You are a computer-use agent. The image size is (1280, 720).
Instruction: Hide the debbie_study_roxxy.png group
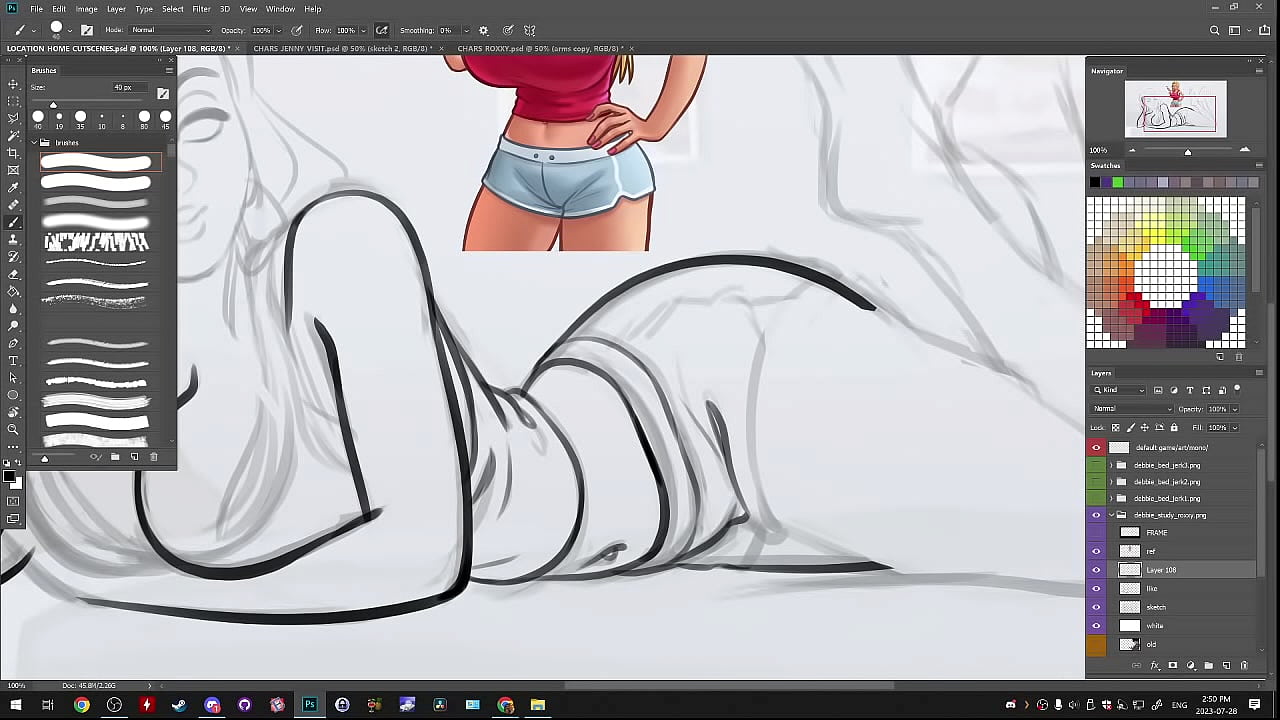(x=1096, y=515)
